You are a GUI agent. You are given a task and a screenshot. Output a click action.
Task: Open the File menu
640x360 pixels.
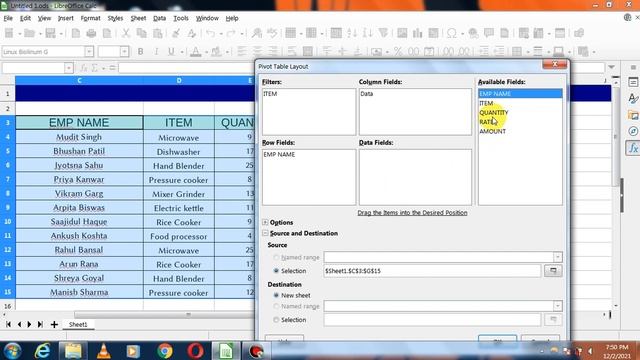coord(8,18)
